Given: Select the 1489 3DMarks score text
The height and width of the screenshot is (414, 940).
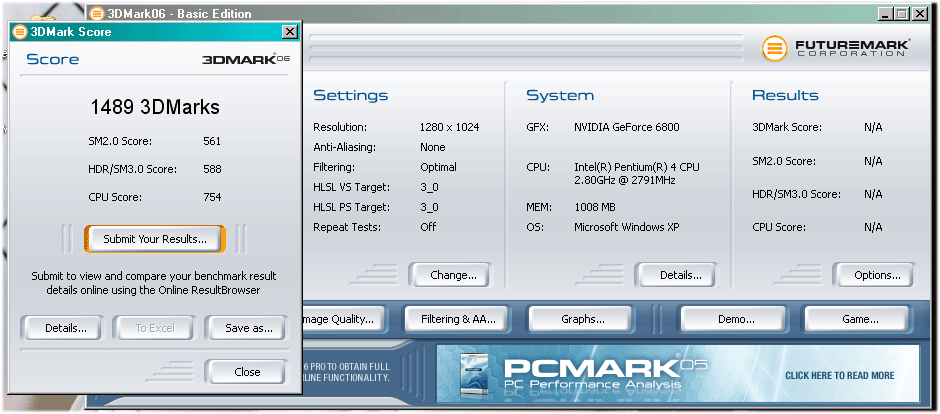Looking at the screenshot, I should [x=155, y=107].
